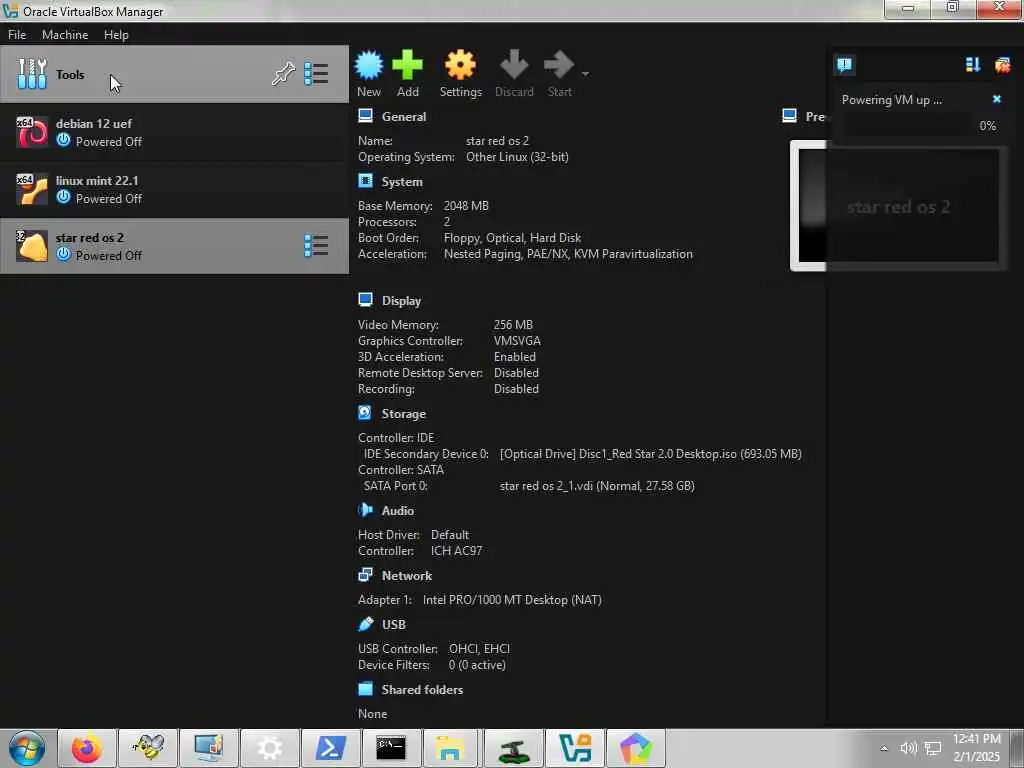Open Command Prompt taskbar icon
This screenshot has width=1024, height=768.
pyautogui.click(x=391, y=748)
